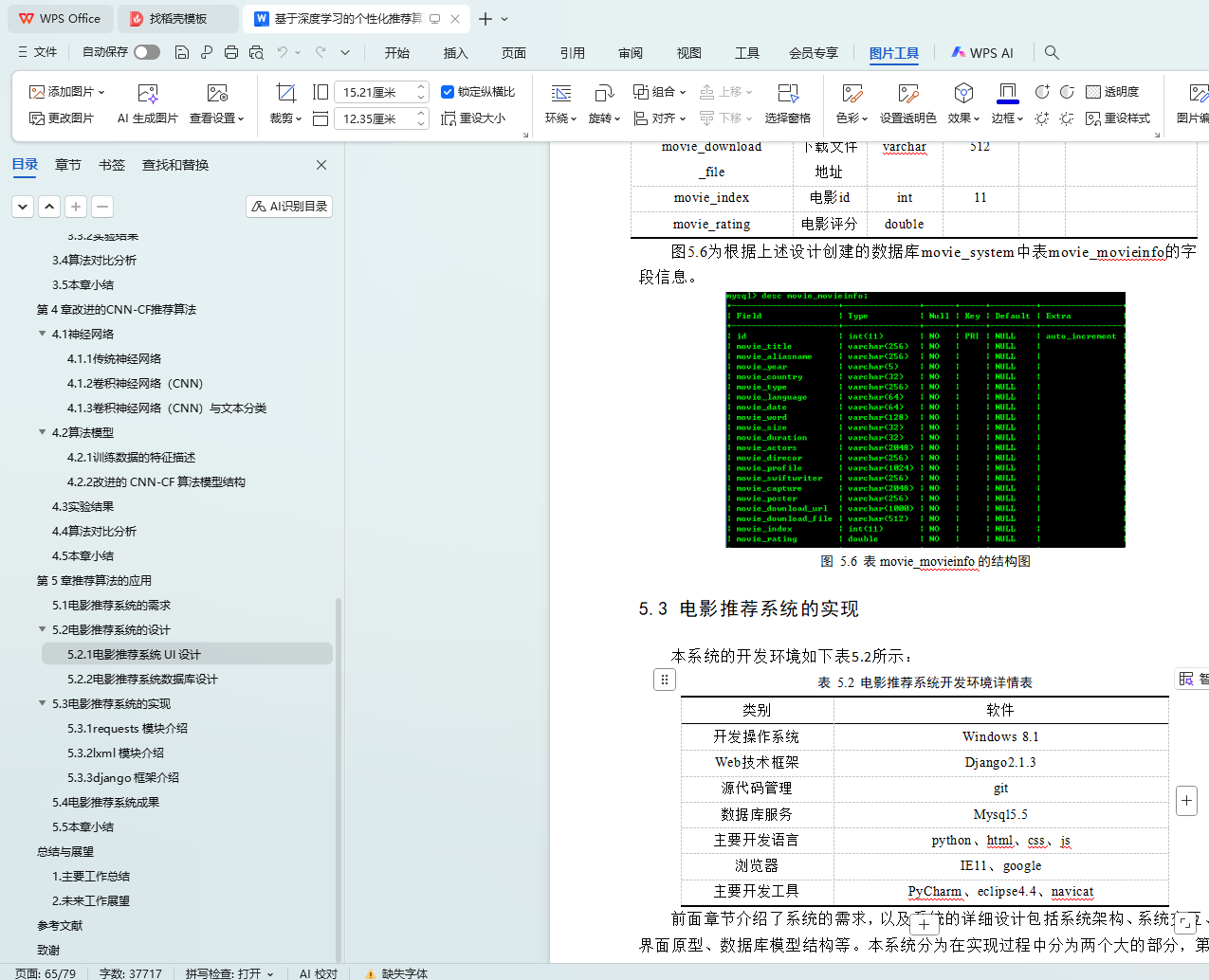Uncheck the 锁定纵横比 checkbox
This screenshot has height=980, width=1209.
click(448, 92)
